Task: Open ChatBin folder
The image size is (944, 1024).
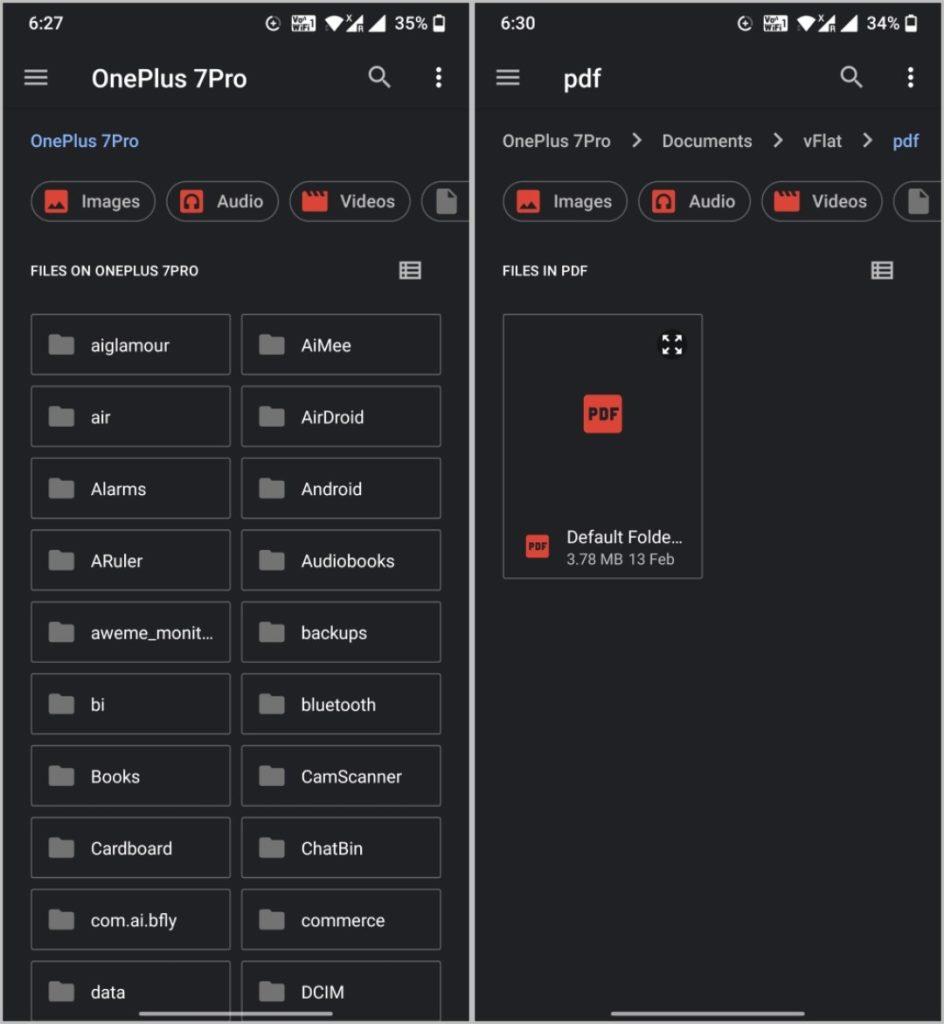Action: pos(341,848)
